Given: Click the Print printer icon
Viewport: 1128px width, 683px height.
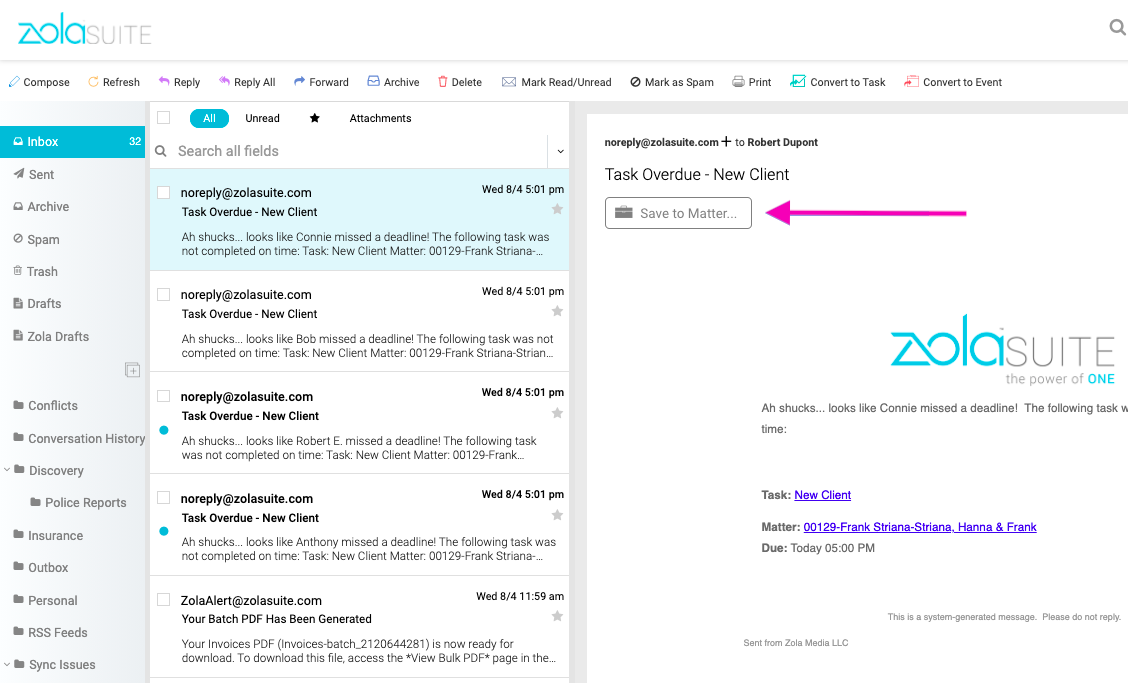Looking at the screenshot, I should pyautogui.click(x=738, y=81).
